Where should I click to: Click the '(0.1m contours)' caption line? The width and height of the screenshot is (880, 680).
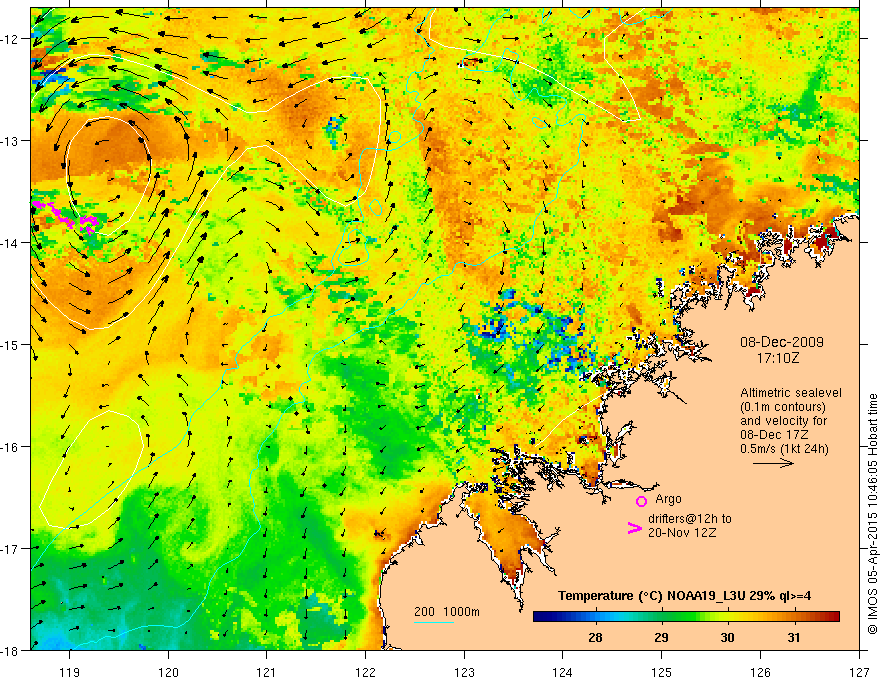tap(783, 407)
